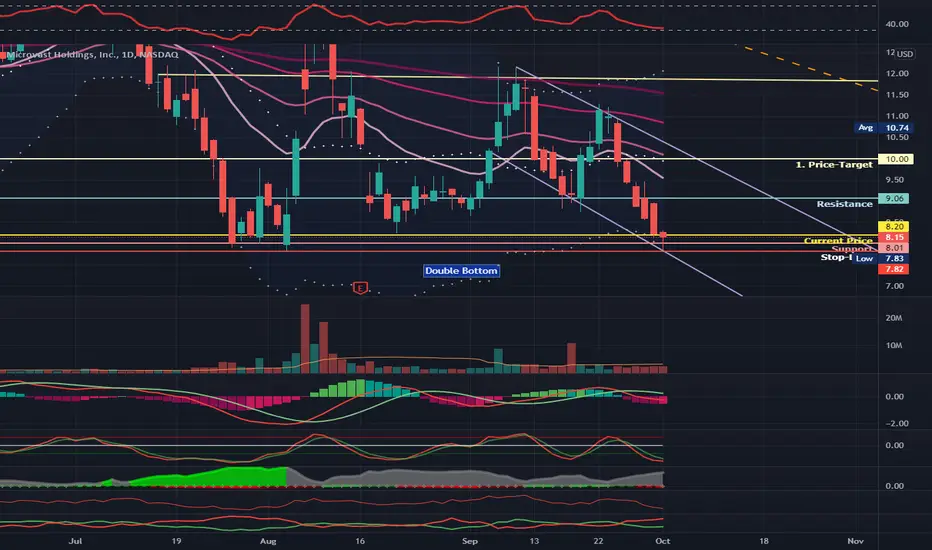
Task: Open the USD currency selector
Action: (x=905, y=54)
